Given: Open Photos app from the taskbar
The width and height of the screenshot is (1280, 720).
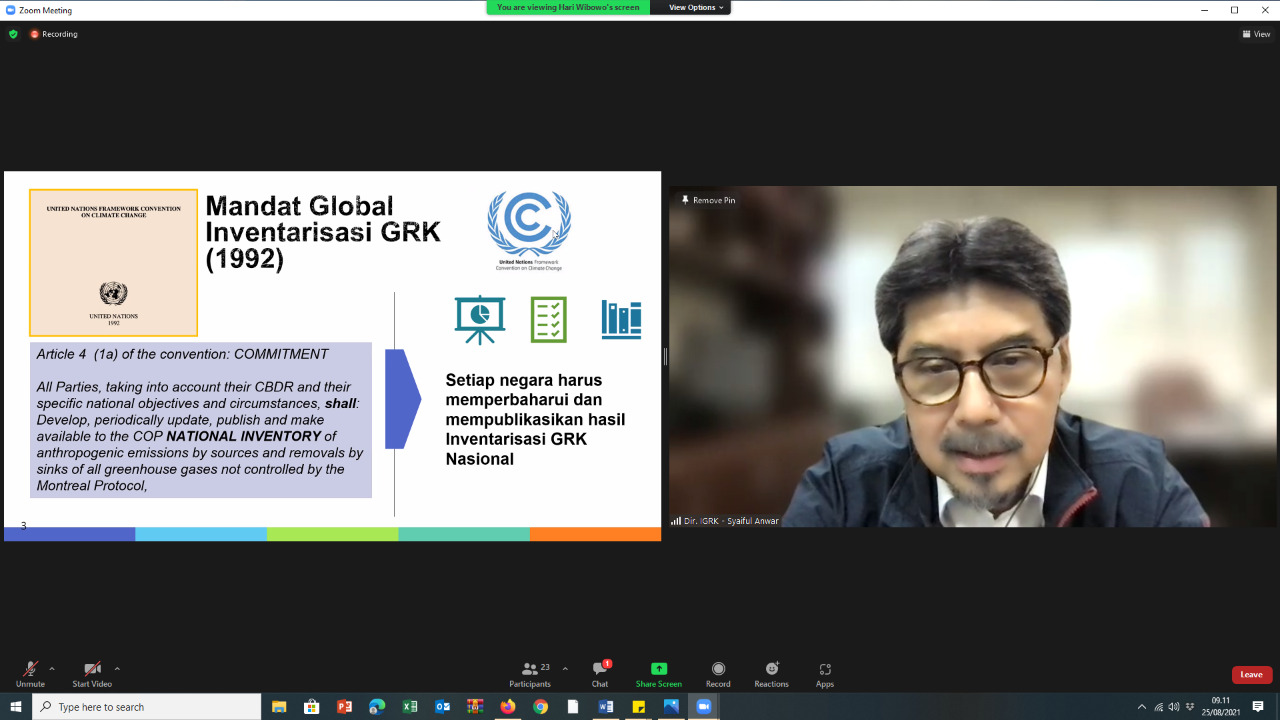Looking at the screenshot, I should coord(671,707).
